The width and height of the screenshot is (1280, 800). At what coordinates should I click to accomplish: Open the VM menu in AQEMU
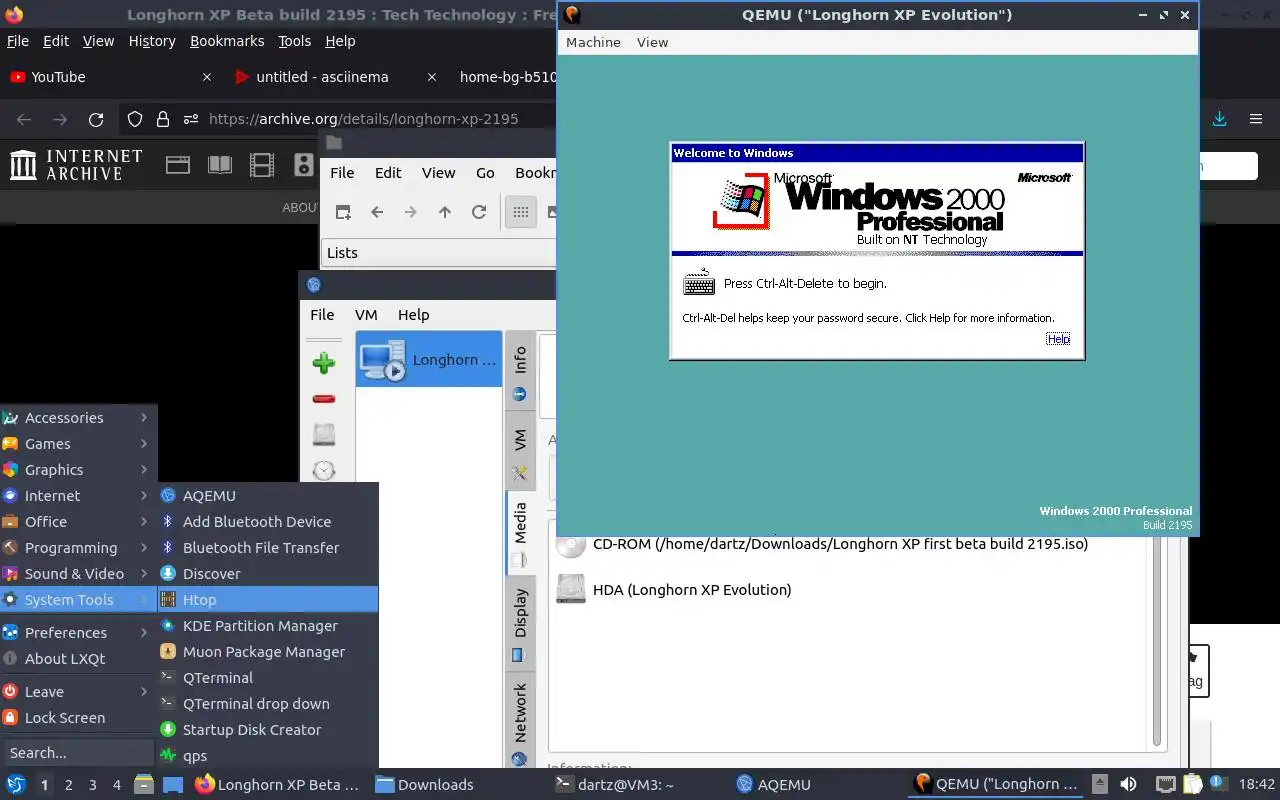coord(366,314)
